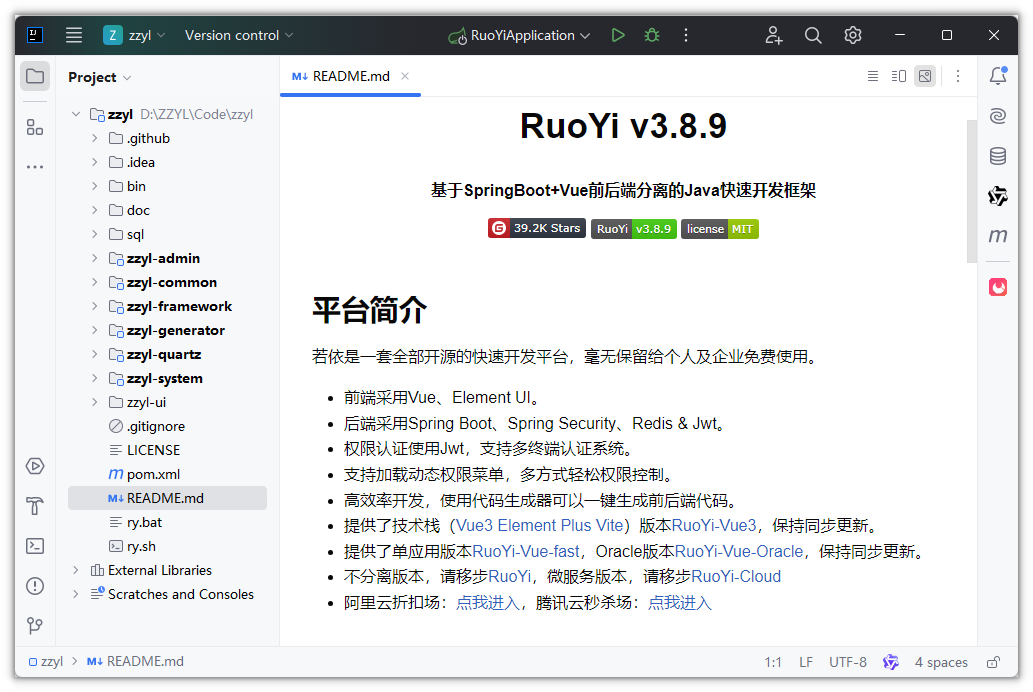The height and width of the screenshot is (692, 1033).
Task: Open the zzyl project dropdown
Action: (134, 36)
